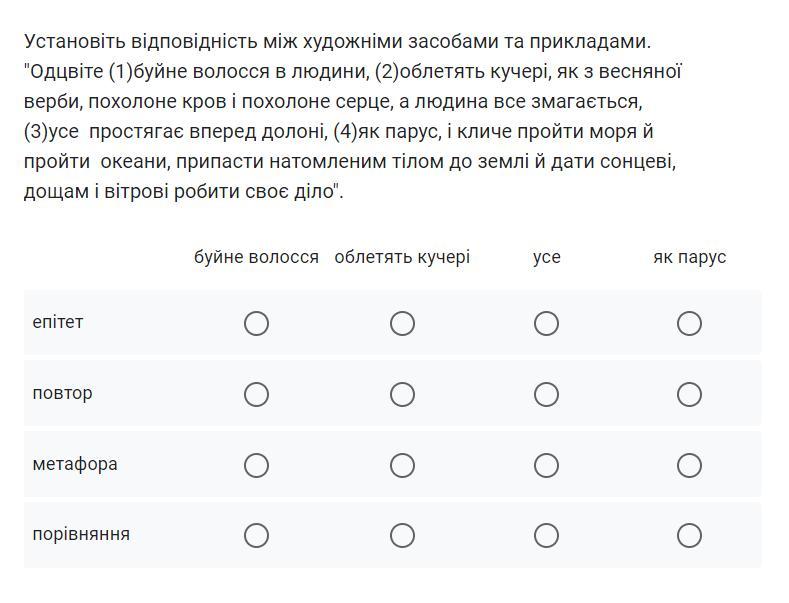Pick порівняння for буйне волосся
The height and width of the screenshot is (603, 789).
pos(256,535)
